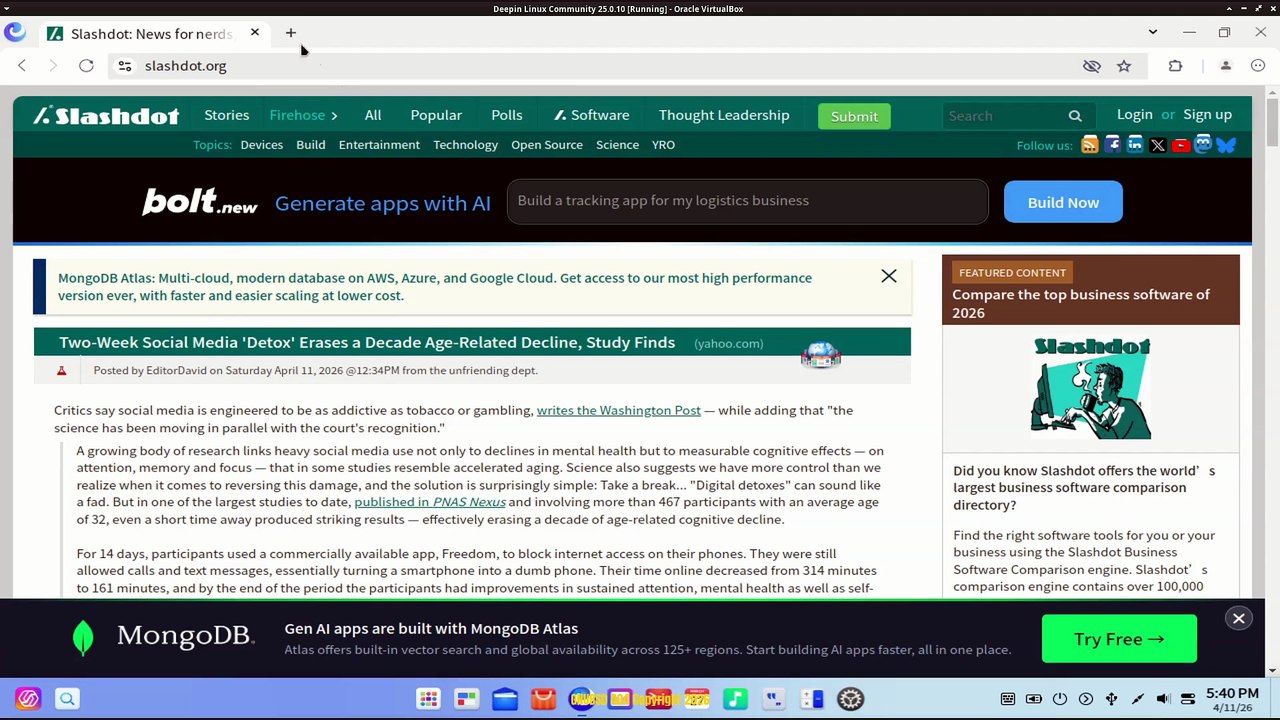Open the browser tab list dropdown
1280x720 pixels.
(1153, 33)
